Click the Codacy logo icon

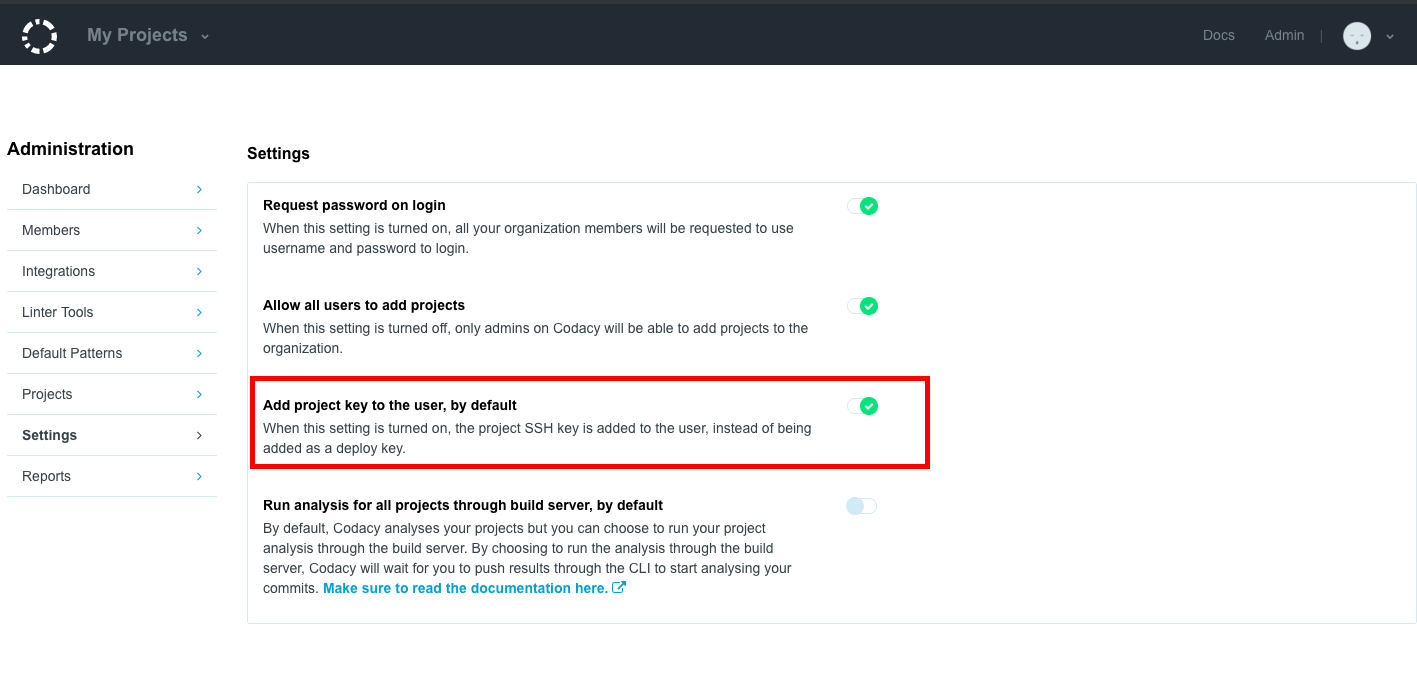coord(39,35)
